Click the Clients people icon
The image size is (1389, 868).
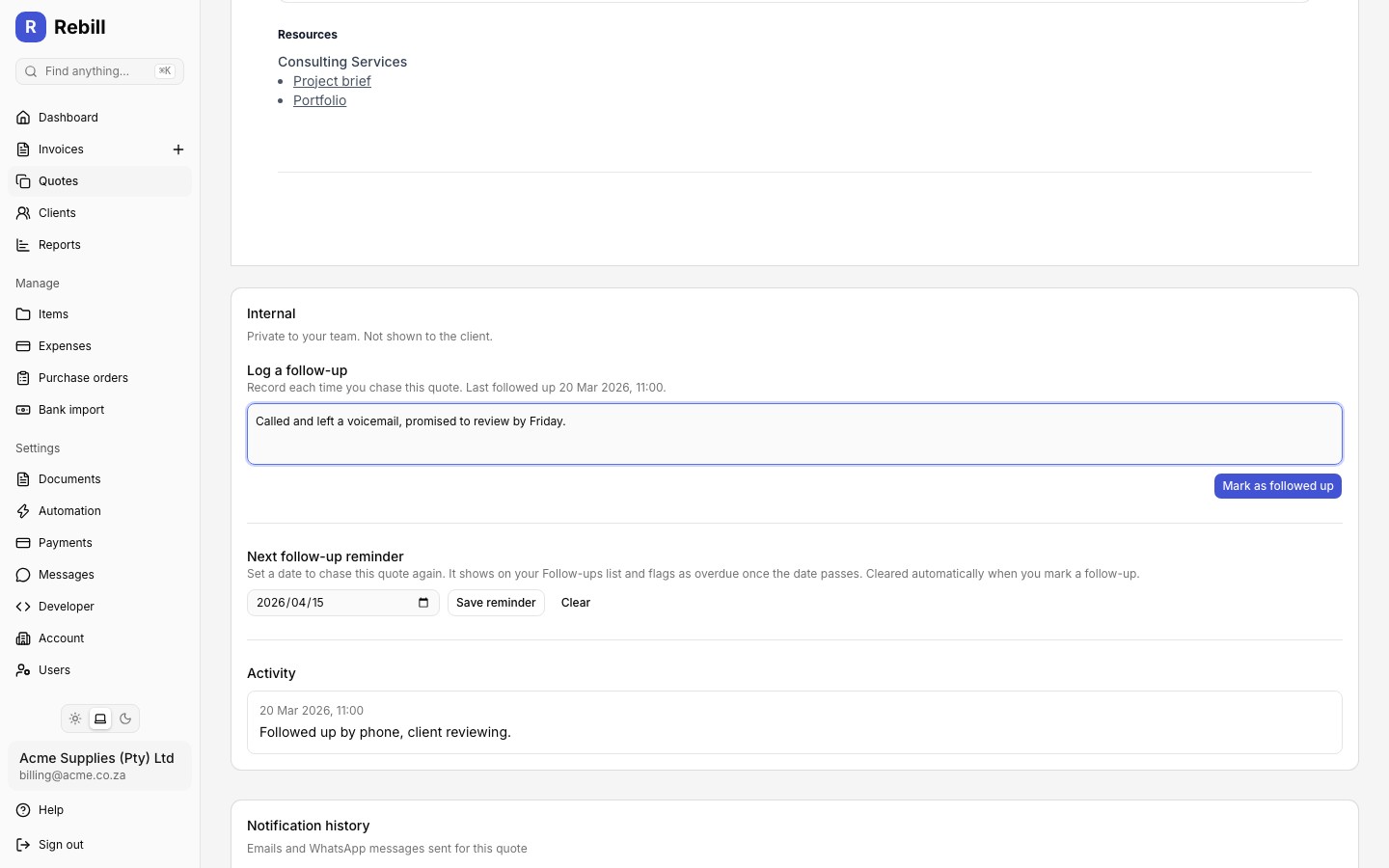coord(23,213)
